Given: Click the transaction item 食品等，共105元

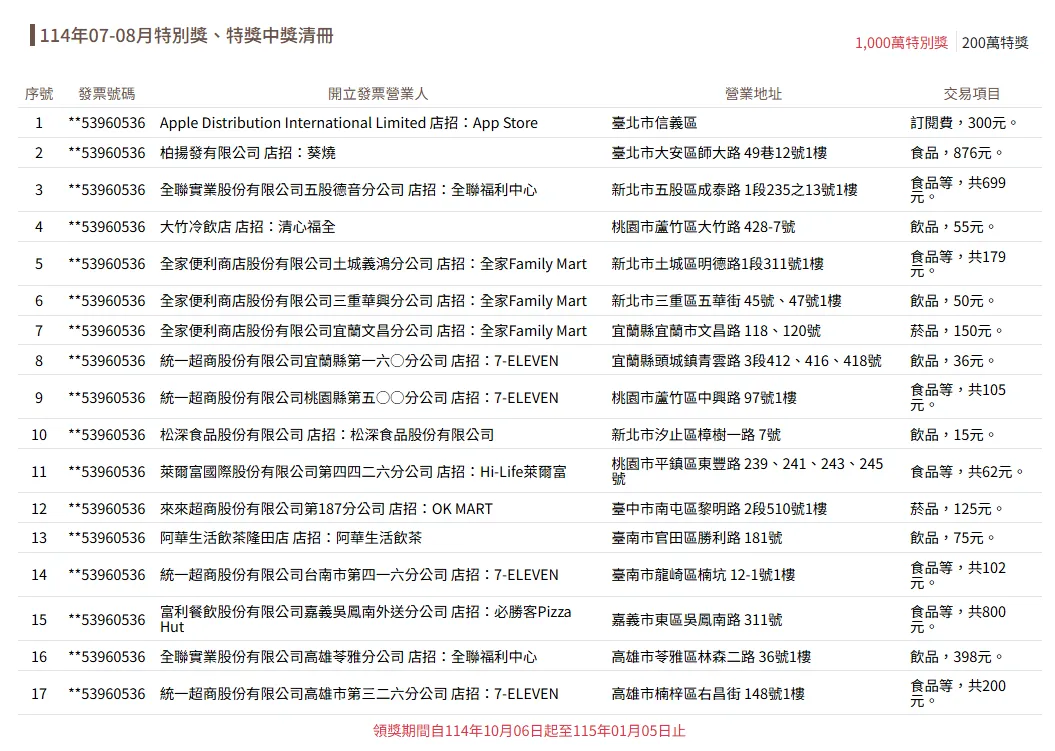Looking at the screenshot, I should pyautogui.click(x=958, y=398).
